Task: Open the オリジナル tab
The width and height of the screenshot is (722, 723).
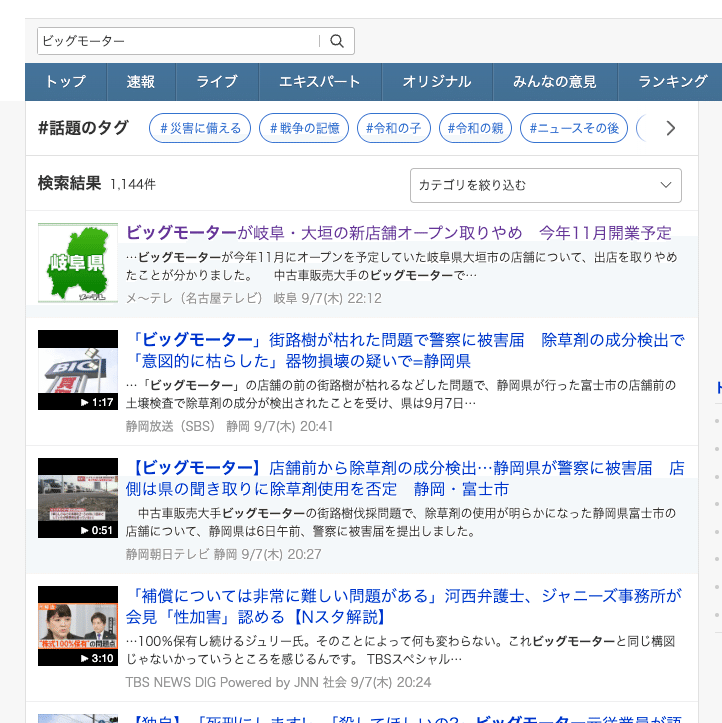Action: 438,82
